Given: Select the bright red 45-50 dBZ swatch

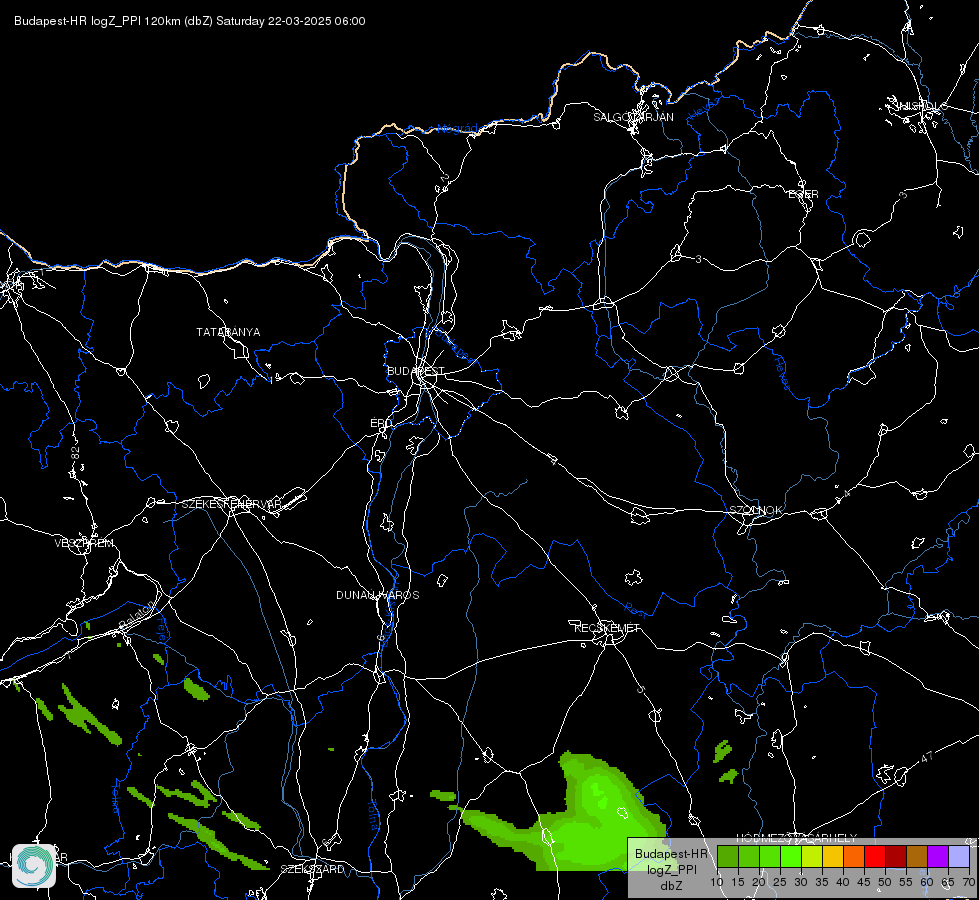Looking at the screenshot, I should pyautogui.click(x=875, y=856).
